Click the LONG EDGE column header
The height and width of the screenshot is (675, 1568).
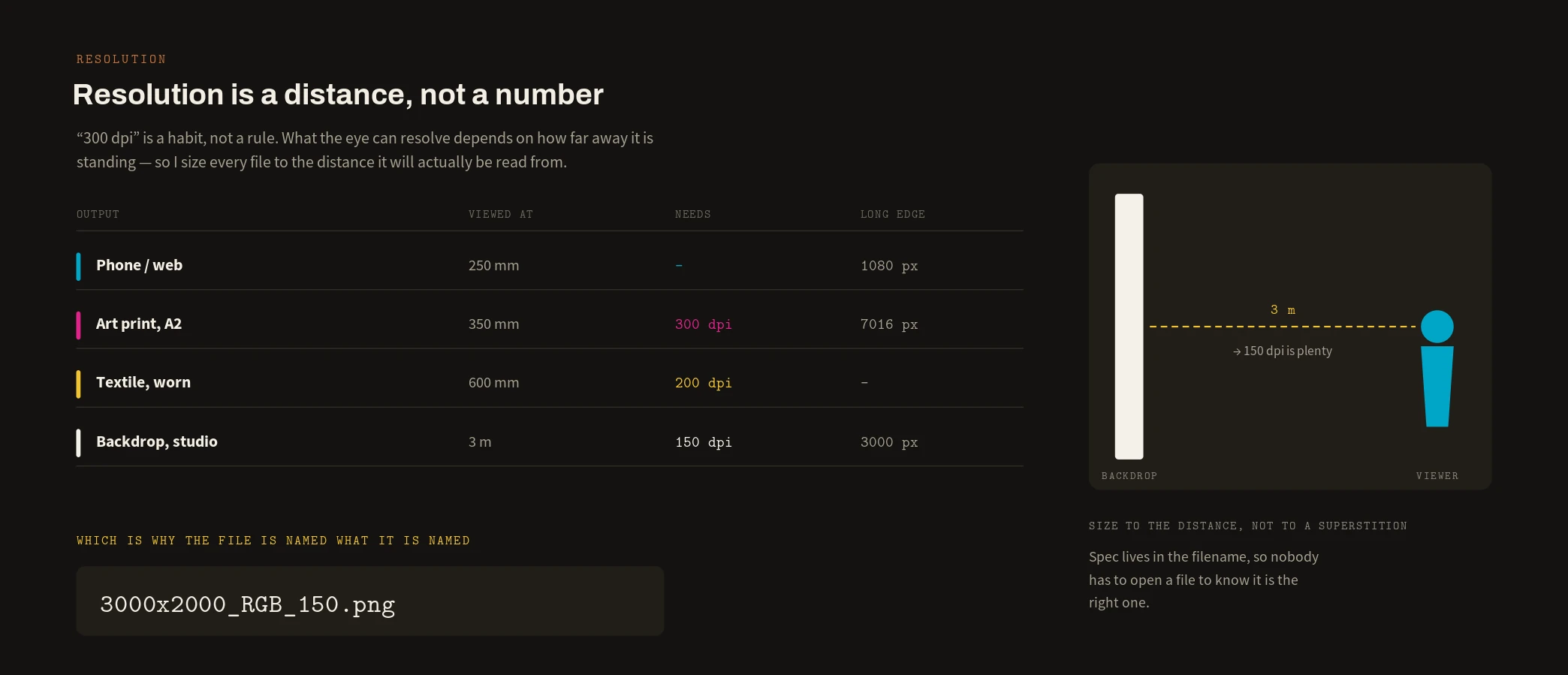893,214
